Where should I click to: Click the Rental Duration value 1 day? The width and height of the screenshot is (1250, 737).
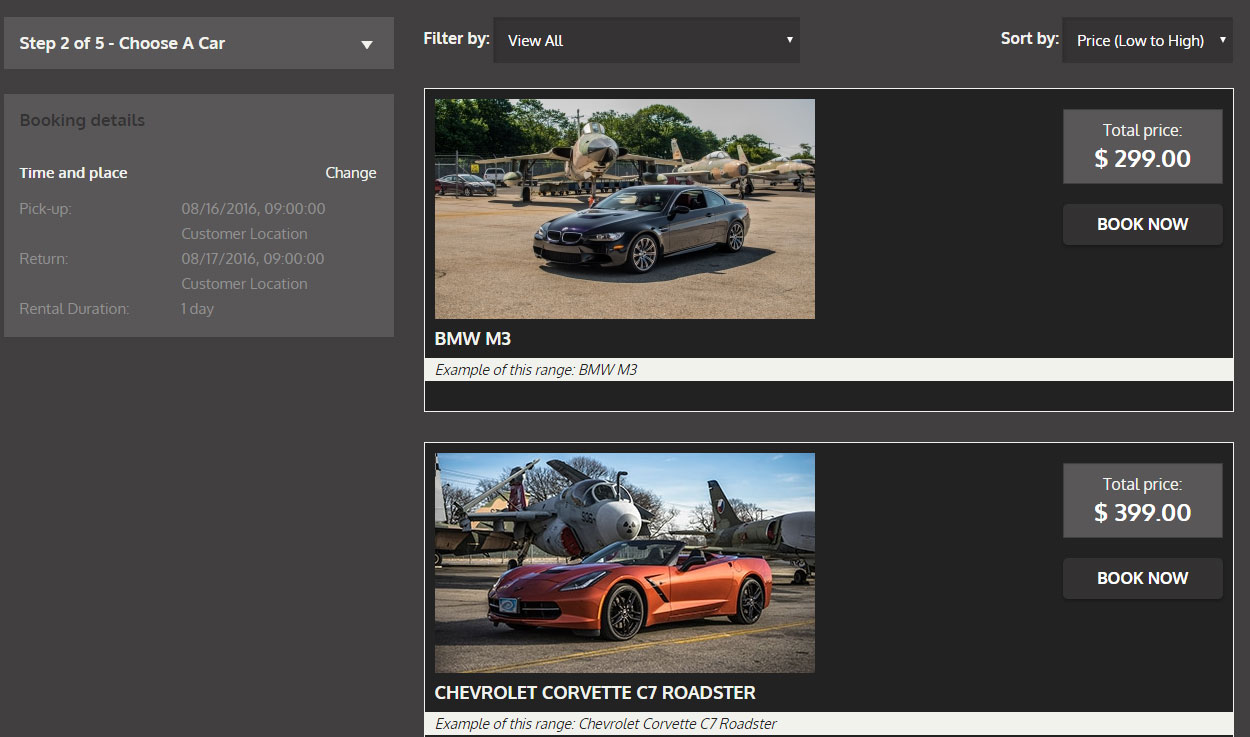tap(198, 309)
